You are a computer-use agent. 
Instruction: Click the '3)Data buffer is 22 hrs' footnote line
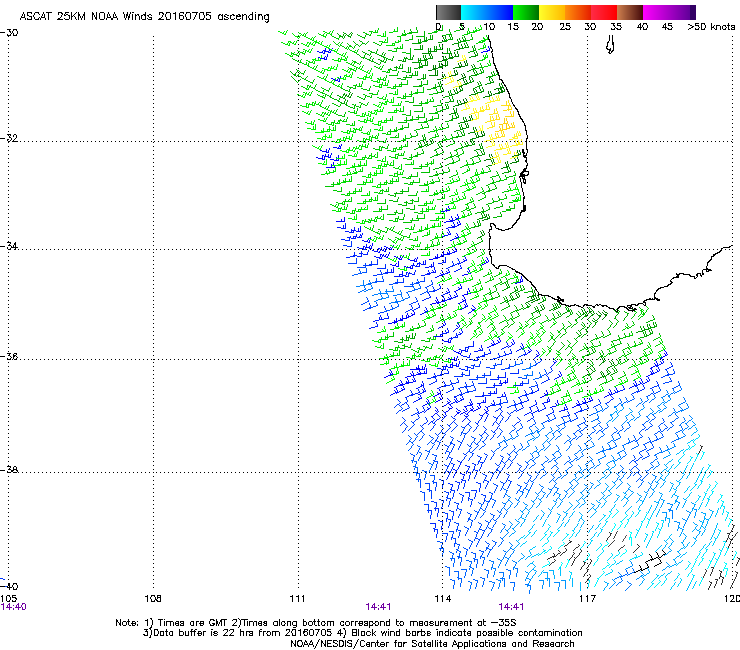point(362,633)
